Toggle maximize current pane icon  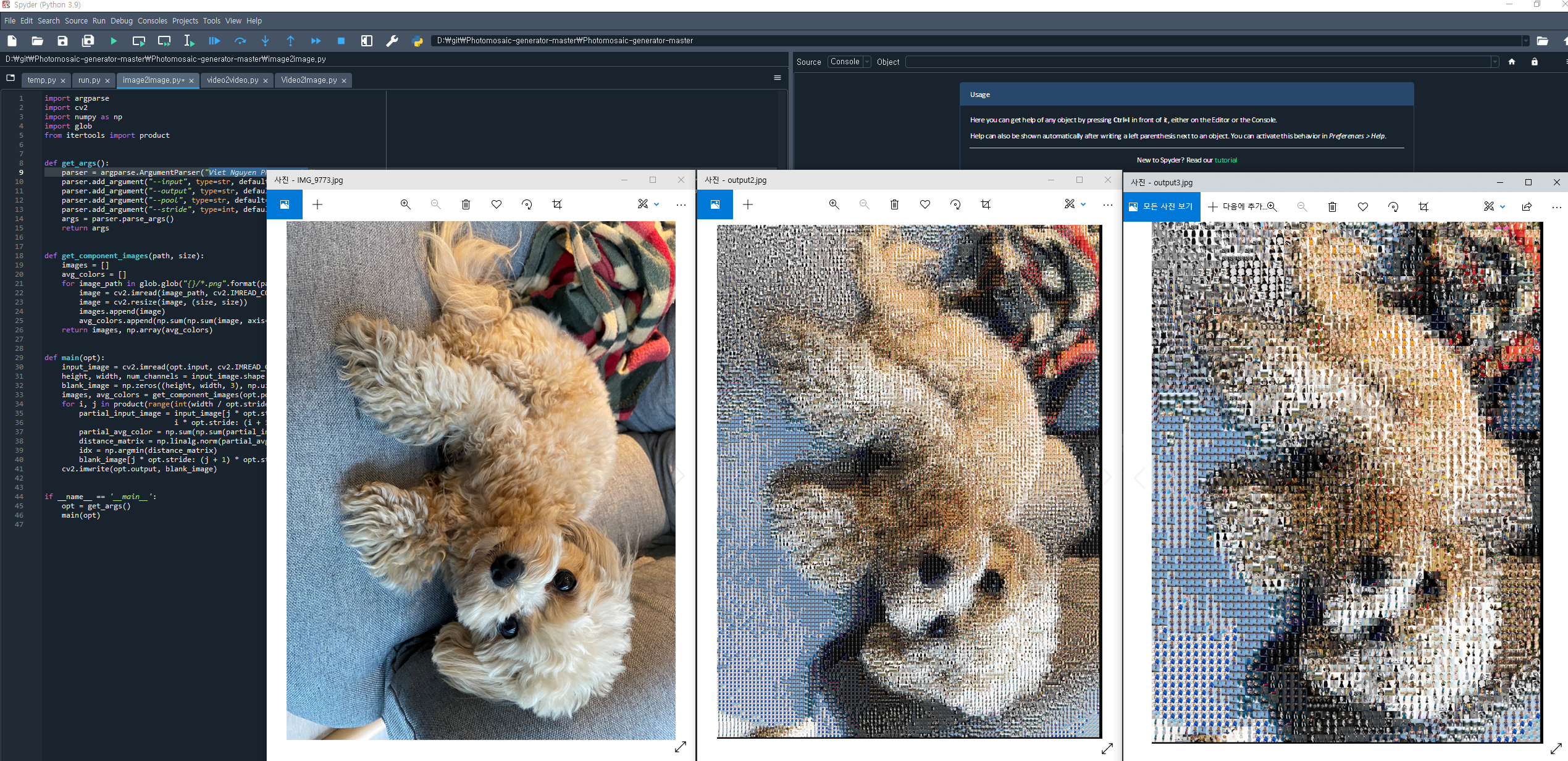click(367, 41)
